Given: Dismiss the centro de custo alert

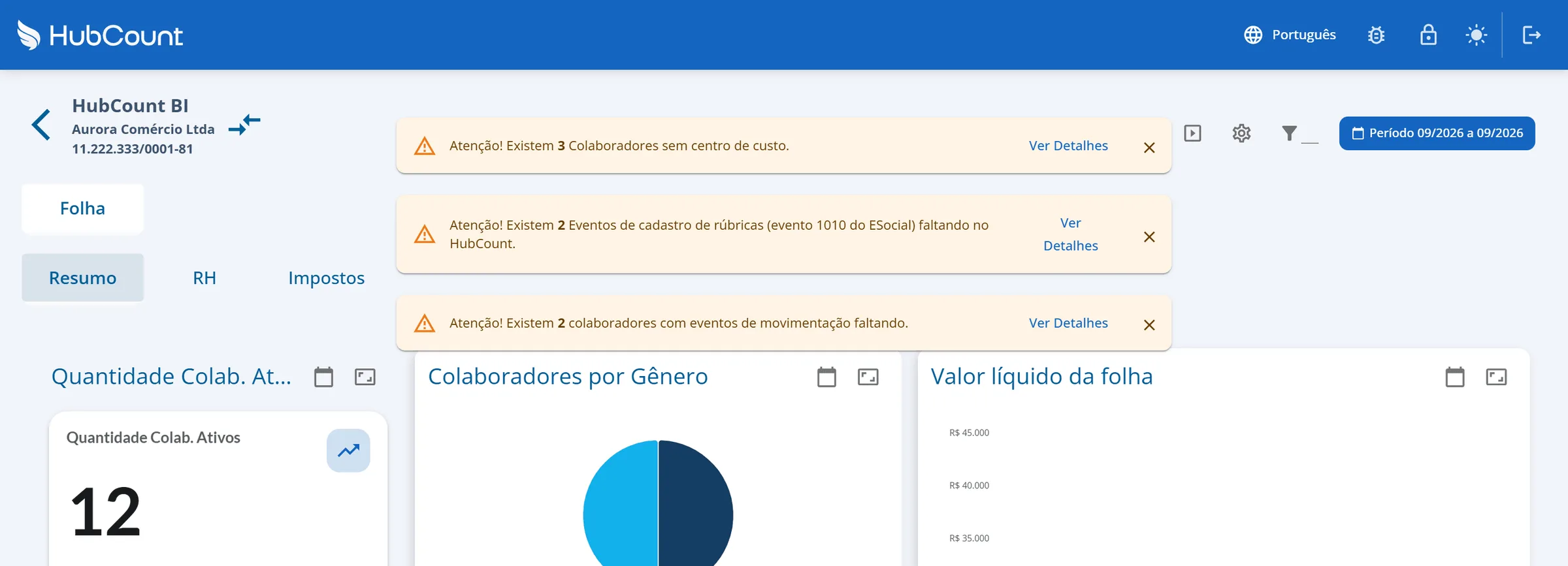Looking at the screenshot, I should [x=1149, y=148].
